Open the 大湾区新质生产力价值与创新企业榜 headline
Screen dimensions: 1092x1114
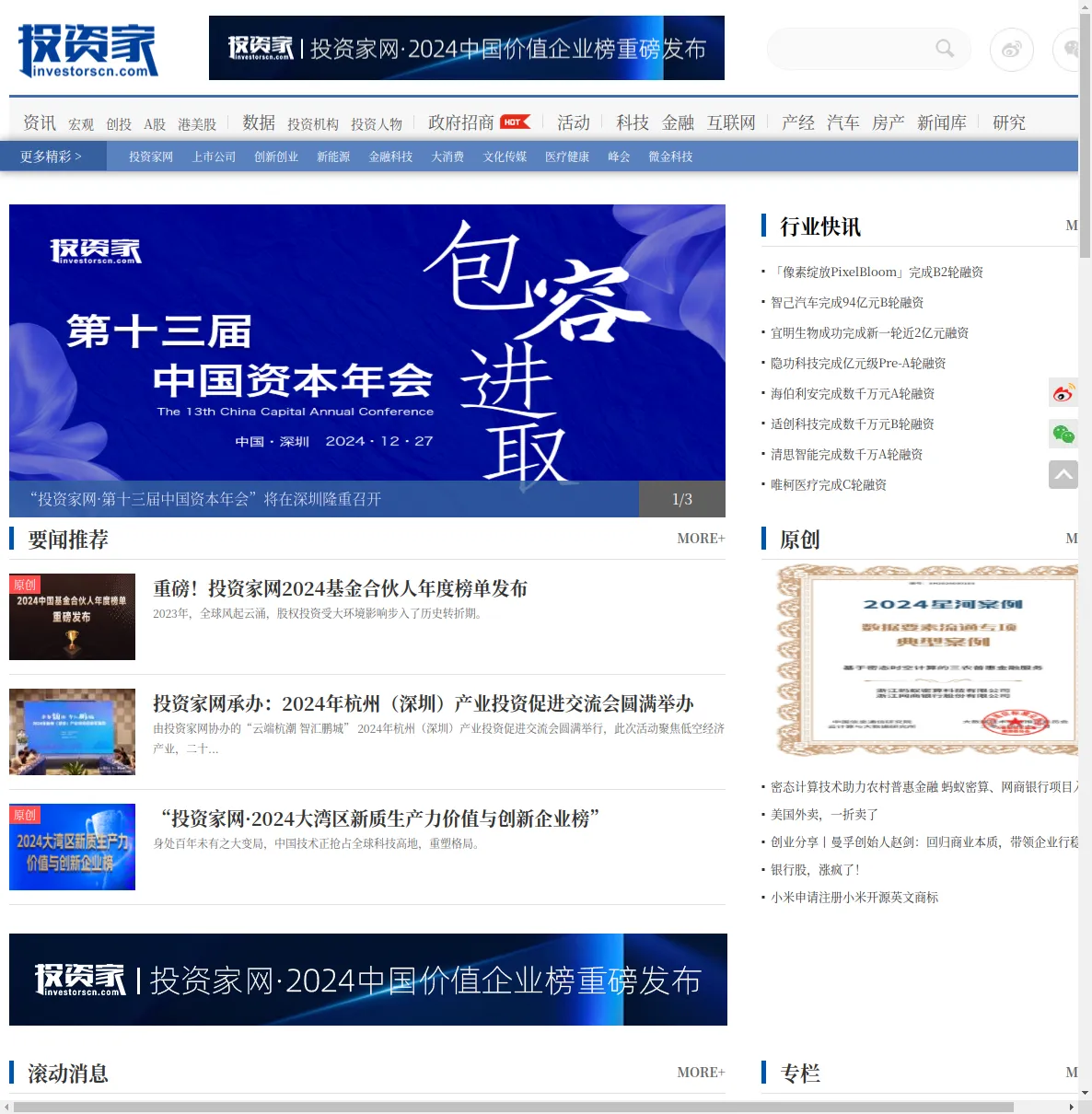pyautogui.click(x=380, y=819)
